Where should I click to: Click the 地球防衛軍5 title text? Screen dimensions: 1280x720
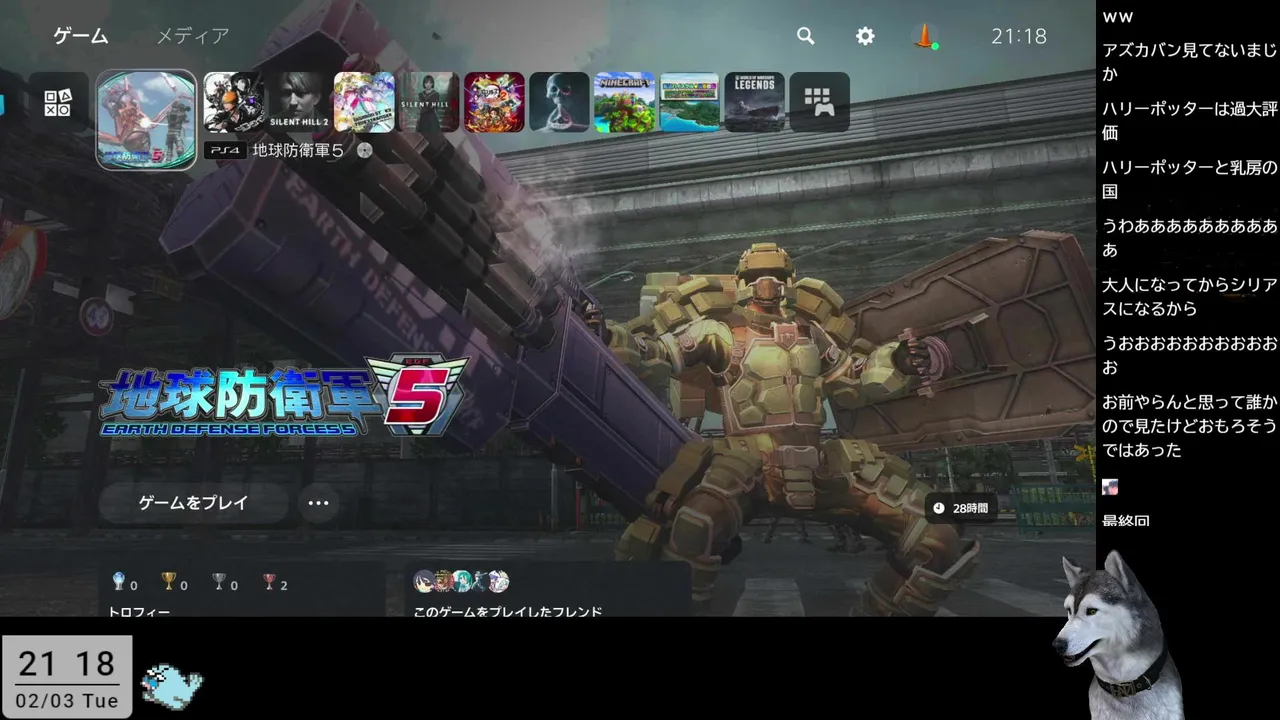[298, 150]
